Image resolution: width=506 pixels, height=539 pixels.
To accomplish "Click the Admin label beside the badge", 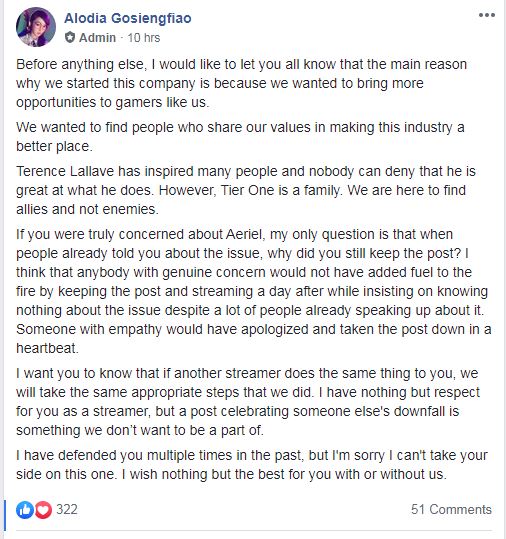I will pos(97,37).
